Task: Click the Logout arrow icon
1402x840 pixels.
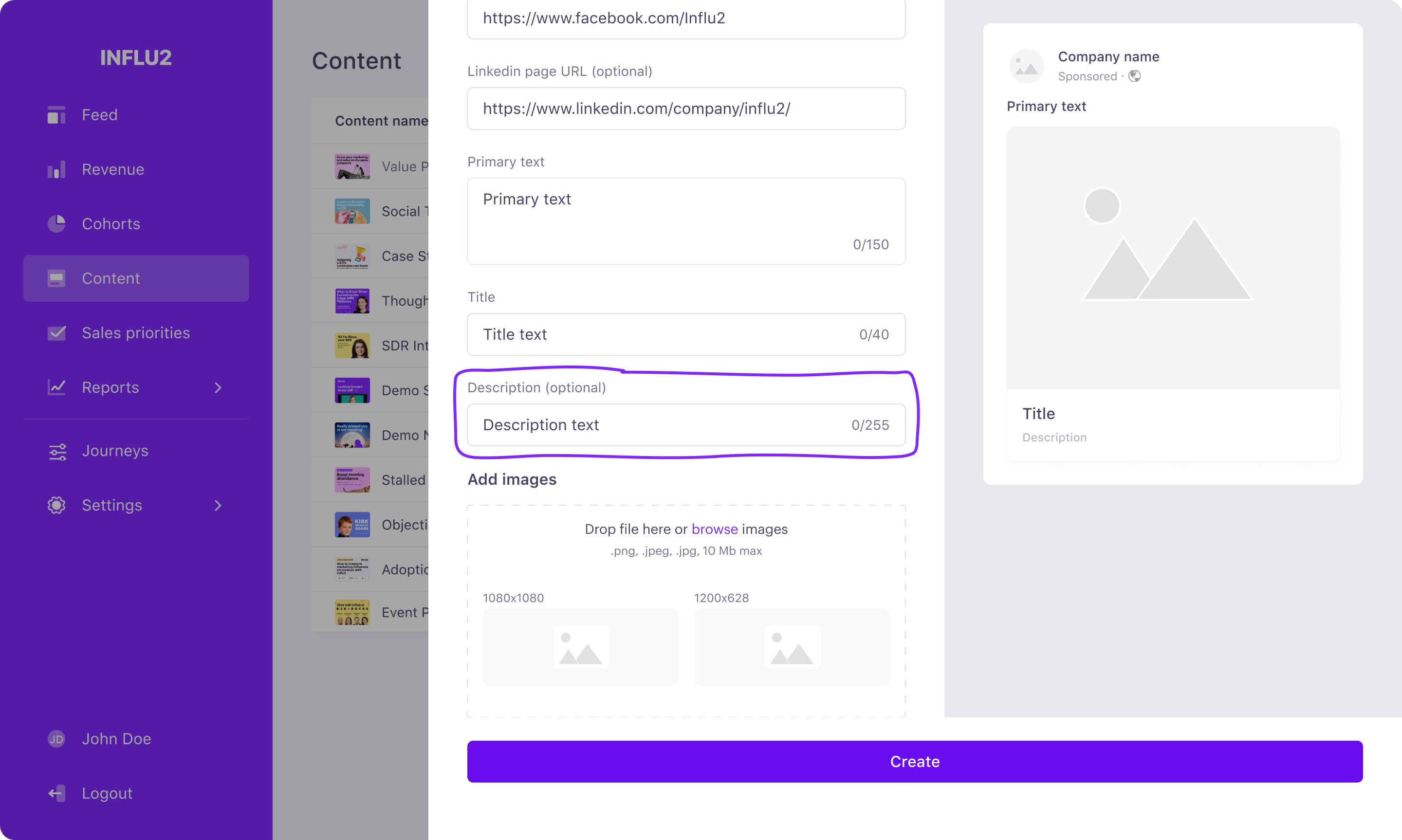Action: click(56, 793)
